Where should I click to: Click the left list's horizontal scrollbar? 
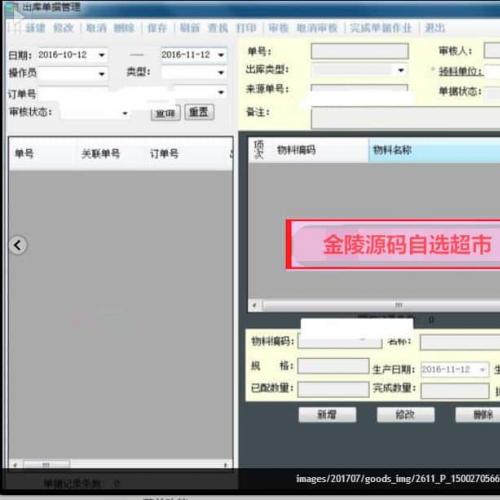tap(121, 464)
